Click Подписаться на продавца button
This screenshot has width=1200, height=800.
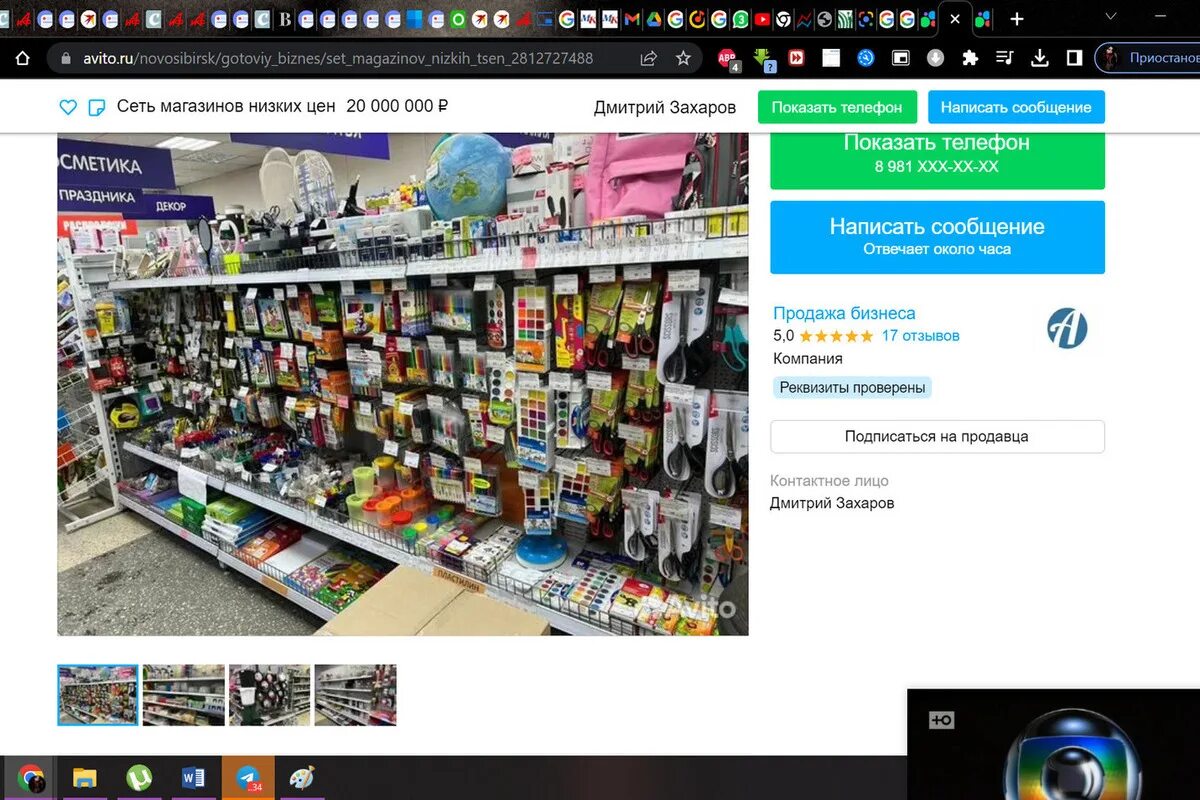[x=937, y=436]
